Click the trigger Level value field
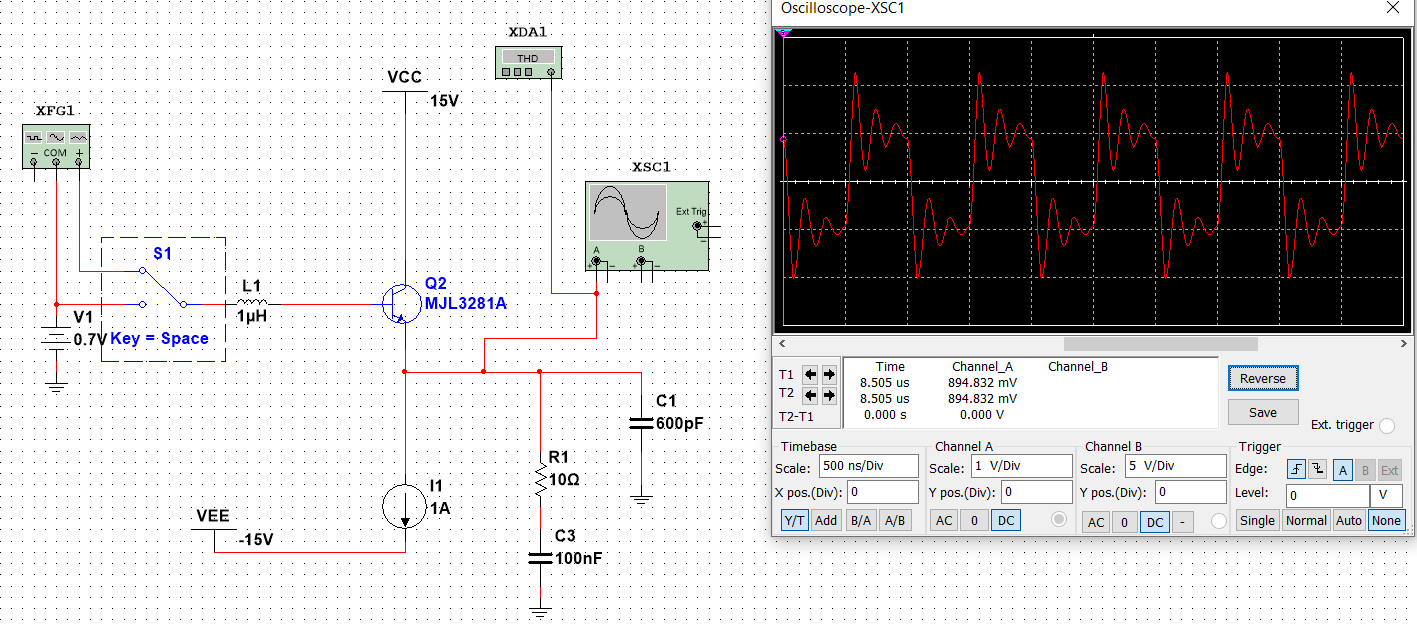 pyautogui.click(x=1328, y=495)
